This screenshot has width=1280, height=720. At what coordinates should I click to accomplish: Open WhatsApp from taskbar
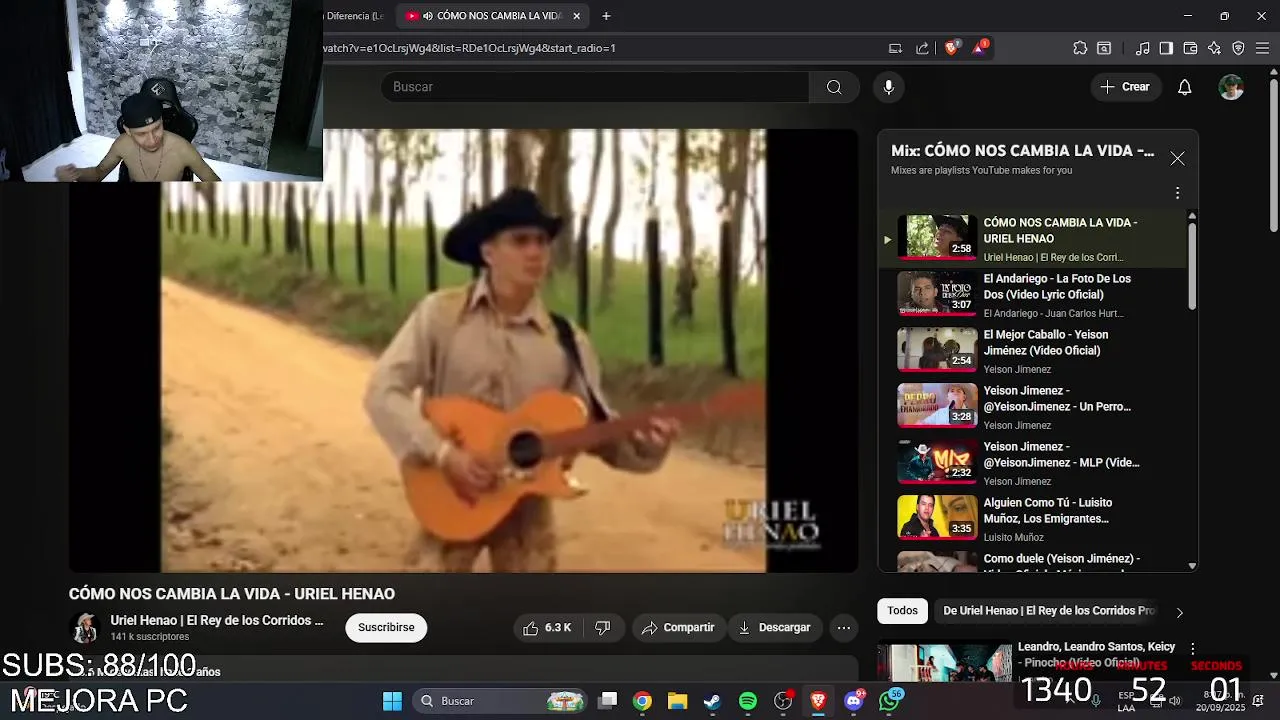889,701
